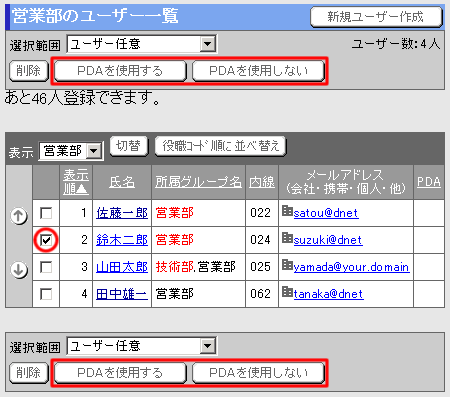This screenshot has height=397, width=450.
Task: Sort by PDA column header
Action: click(x=429, y=182)
